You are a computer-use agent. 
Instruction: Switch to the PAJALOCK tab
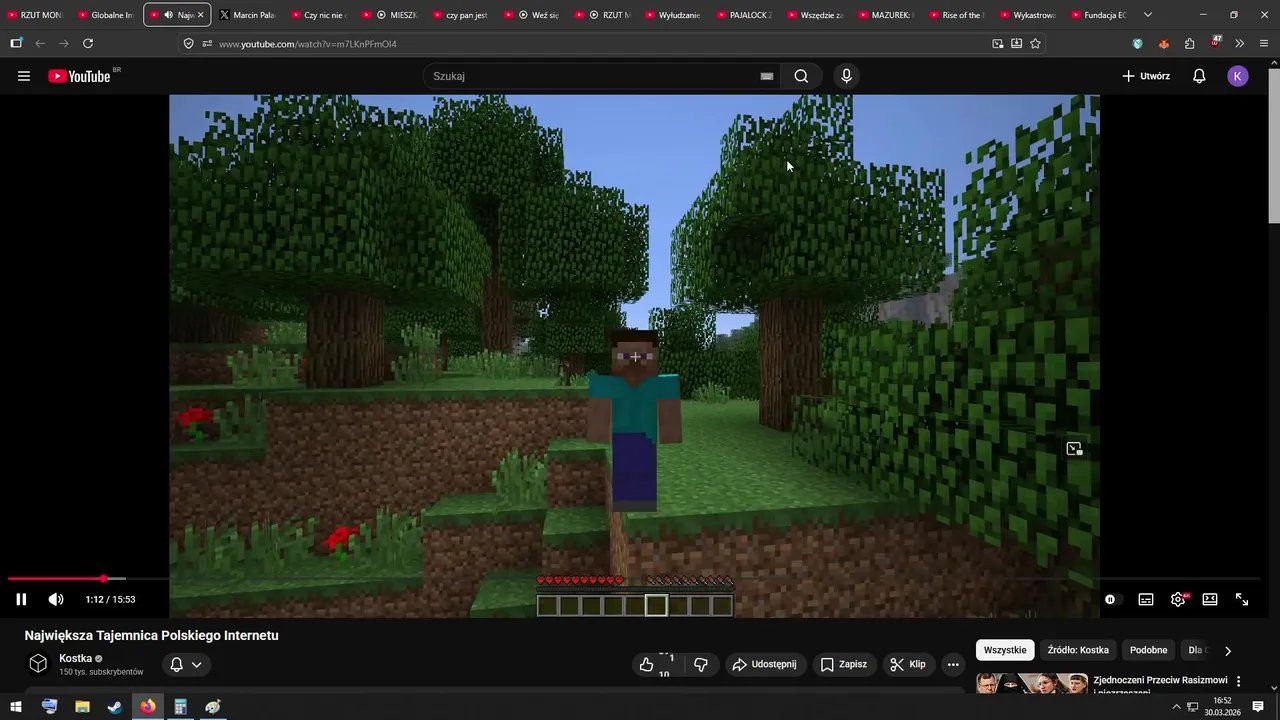tap(744, 15)
